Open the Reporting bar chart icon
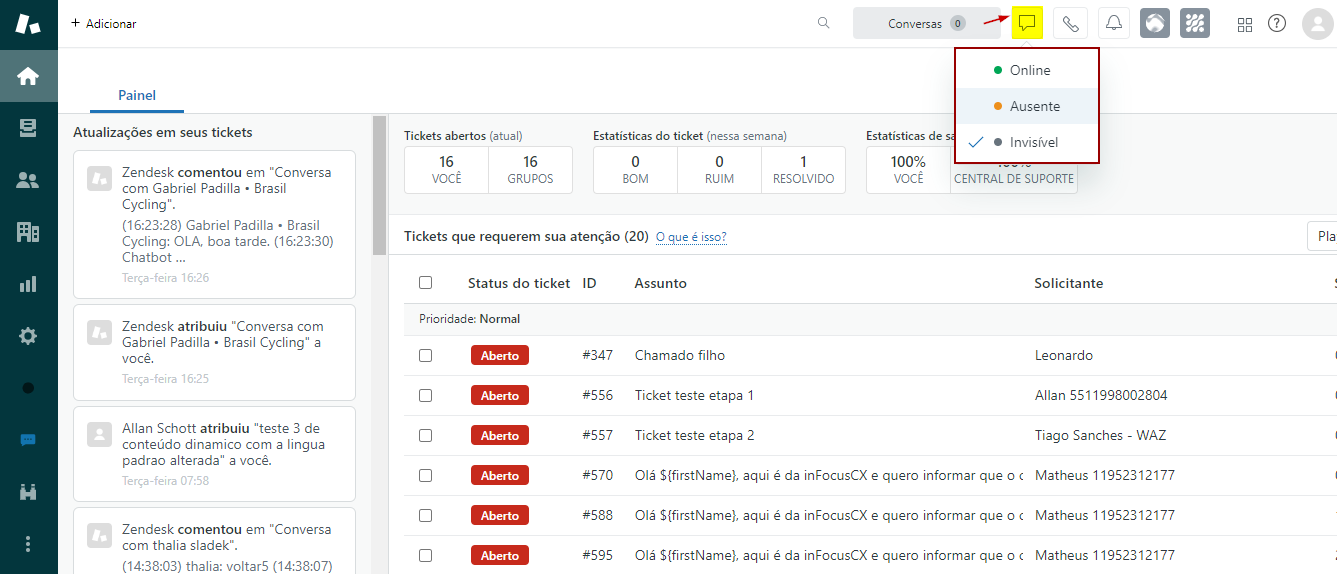The width and height of the screenshot is (1337, 574). (28, 284)
